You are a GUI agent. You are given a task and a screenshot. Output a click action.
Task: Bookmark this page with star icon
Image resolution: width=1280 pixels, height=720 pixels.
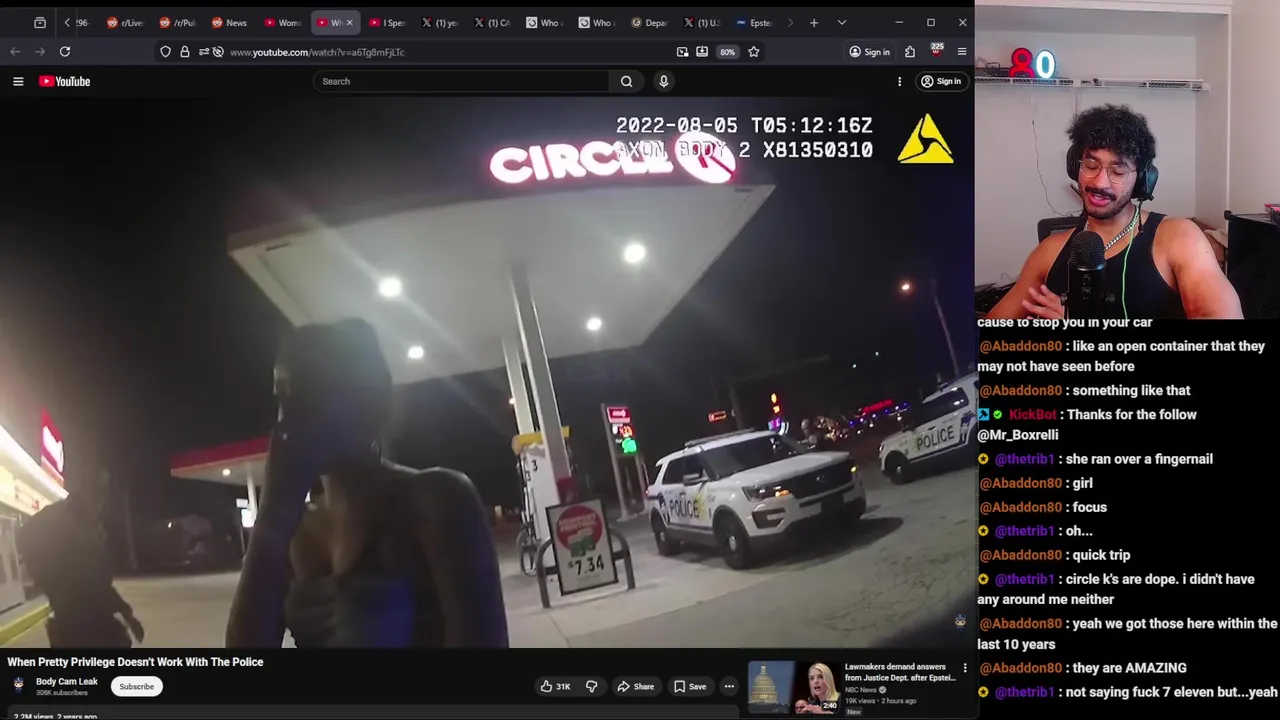tap(754, 52)
